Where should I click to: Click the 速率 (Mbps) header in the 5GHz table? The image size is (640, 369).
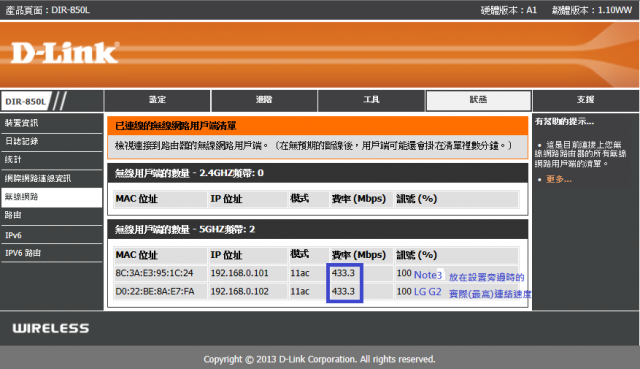point(359,255)
